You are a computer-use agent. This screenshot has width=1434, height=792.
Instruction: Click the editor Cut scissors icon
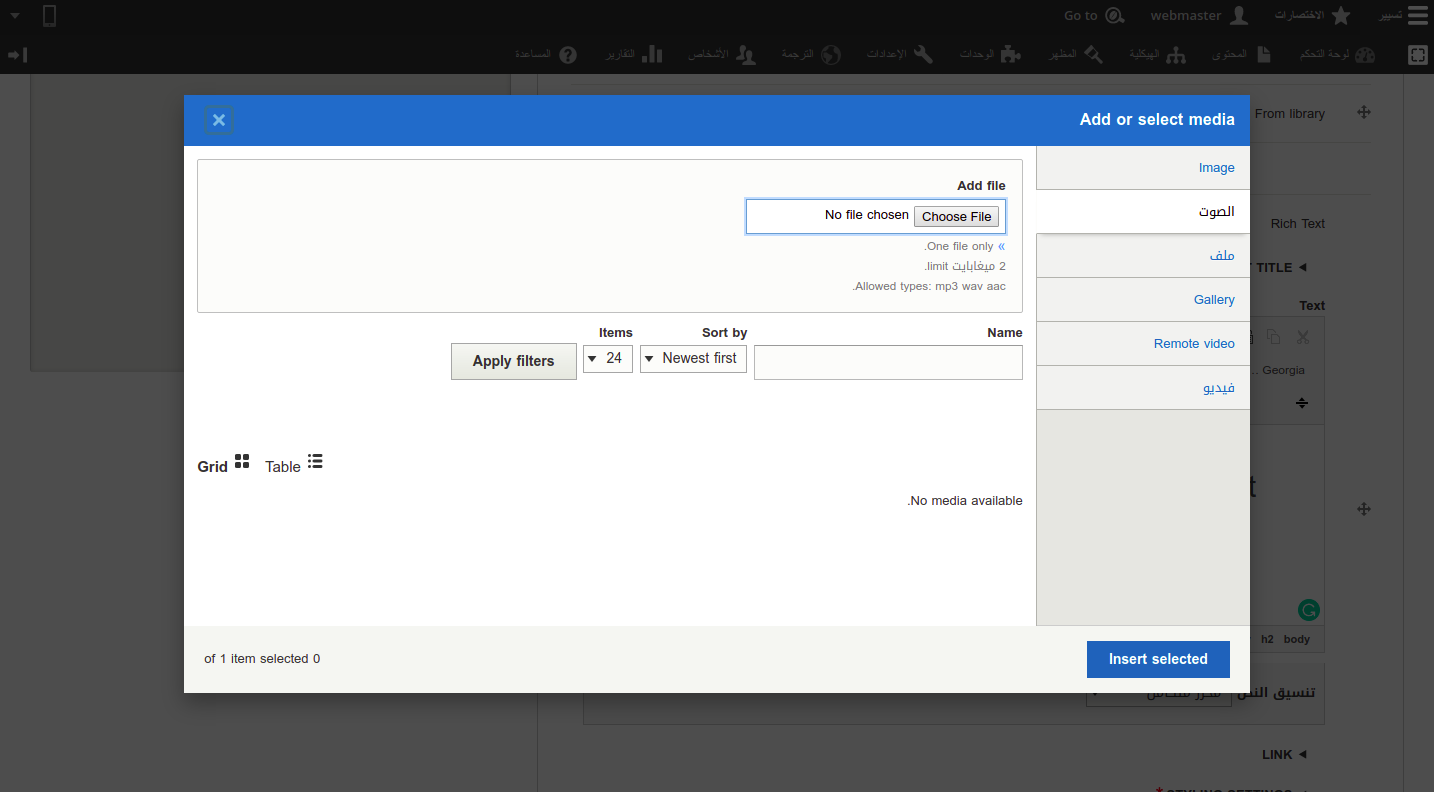[x=1302, y=337]
